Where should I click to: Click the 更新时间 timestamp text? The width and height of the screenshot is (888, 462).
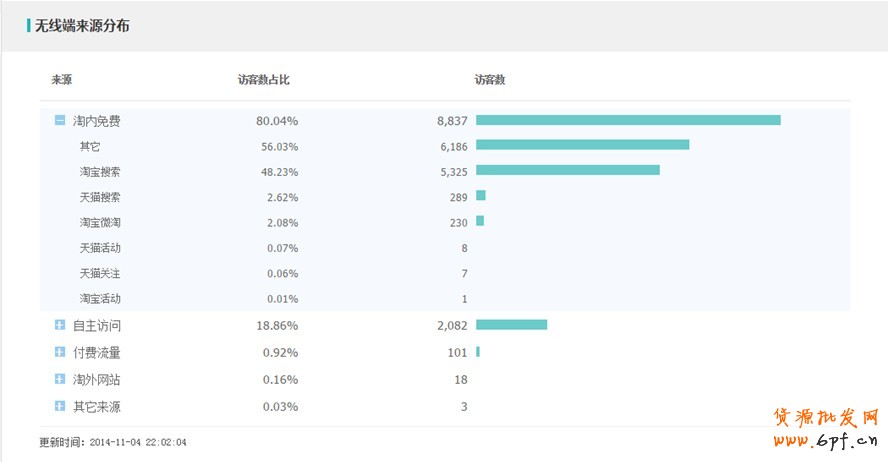point(113,442)
